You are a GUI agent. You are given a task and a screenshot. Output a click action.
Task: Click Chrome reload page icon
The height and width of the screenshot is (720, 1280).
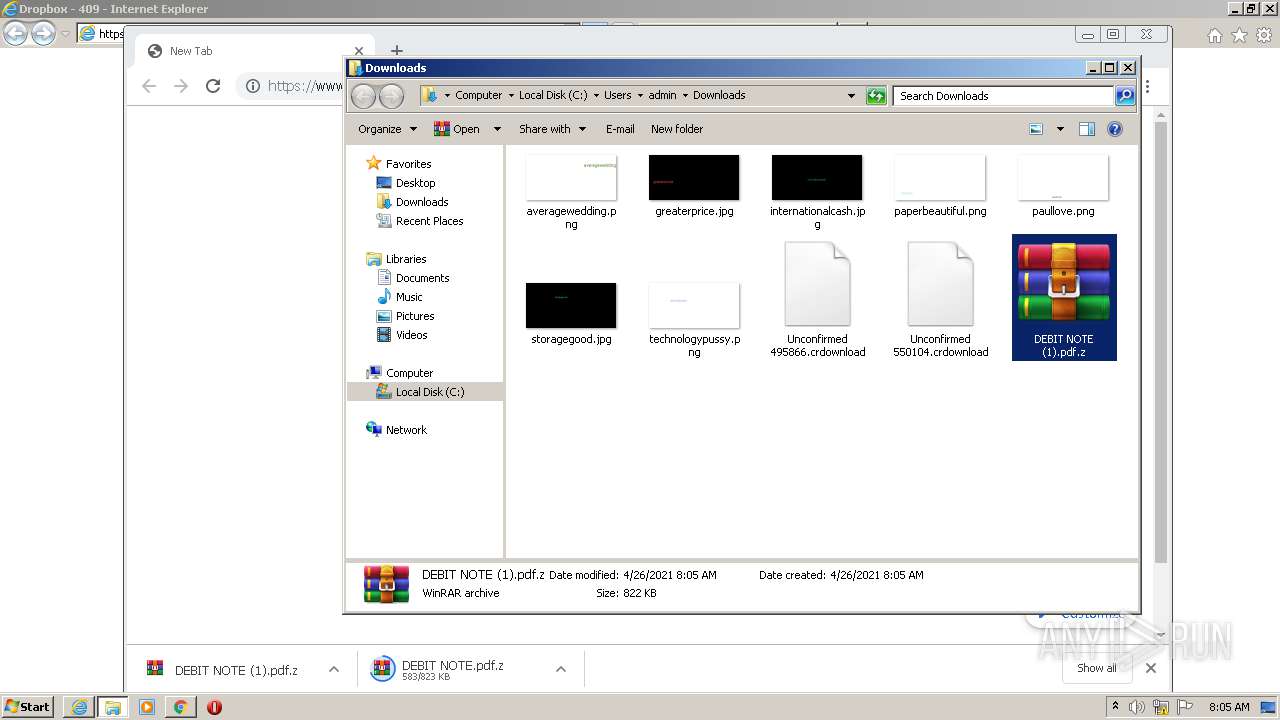point(213,86)
